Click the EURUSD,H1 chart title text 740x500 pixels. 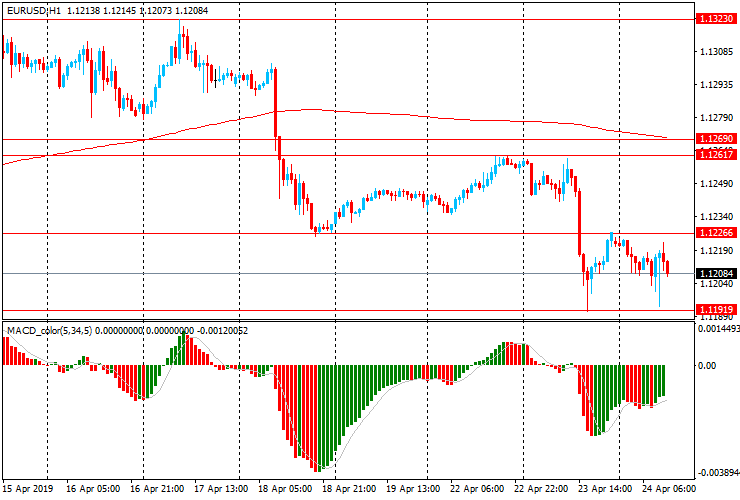(34, 10)
